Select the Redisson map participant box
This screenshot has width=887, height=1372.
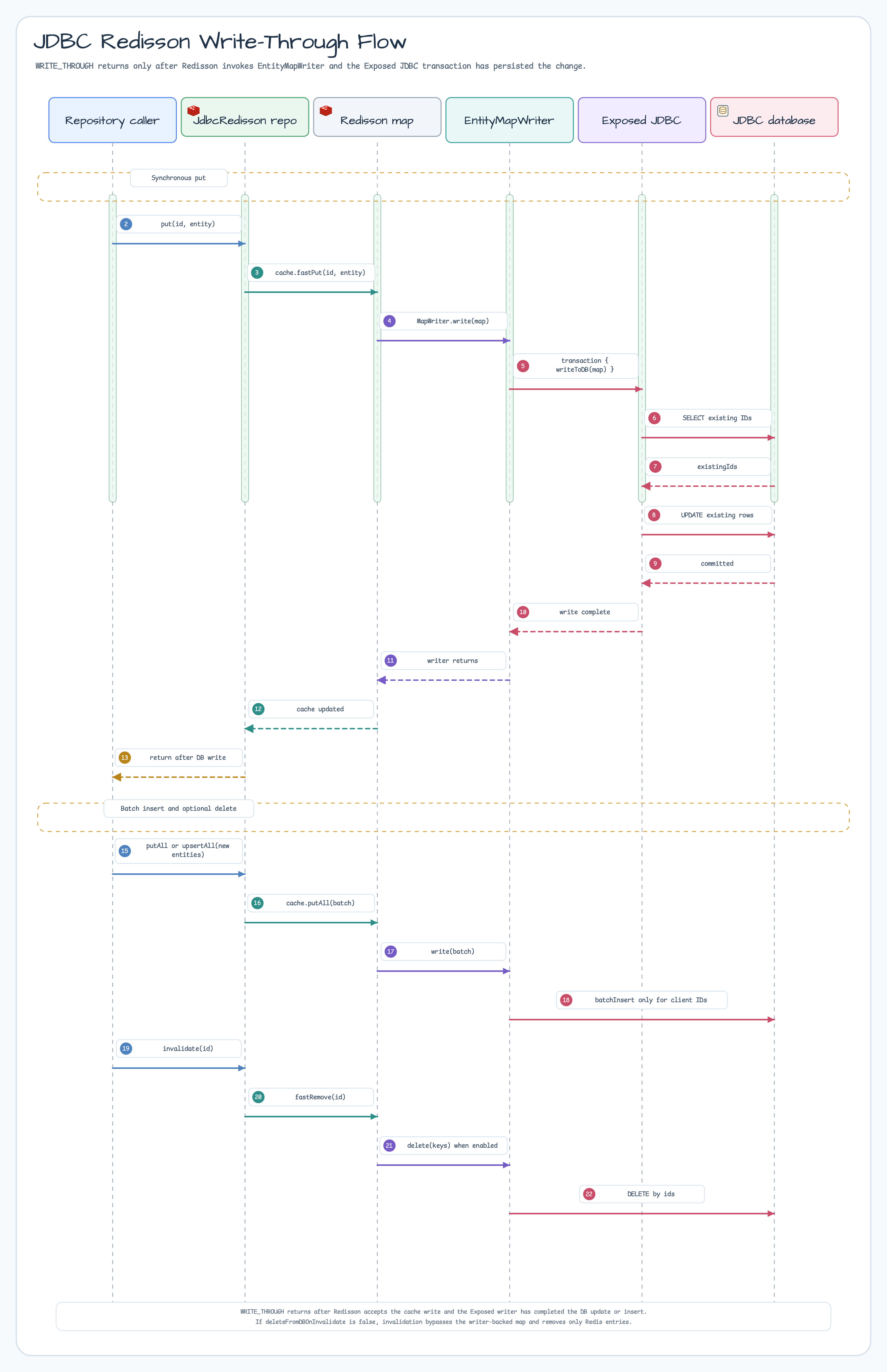377,117
